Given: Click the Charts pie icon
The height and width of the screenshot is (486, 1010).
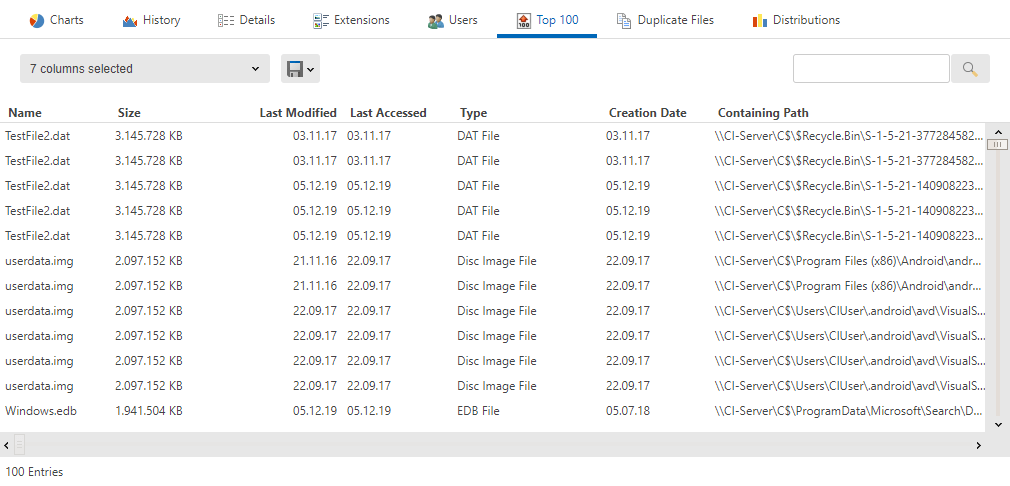Looking at the screenshot, I should pos(37,20).
